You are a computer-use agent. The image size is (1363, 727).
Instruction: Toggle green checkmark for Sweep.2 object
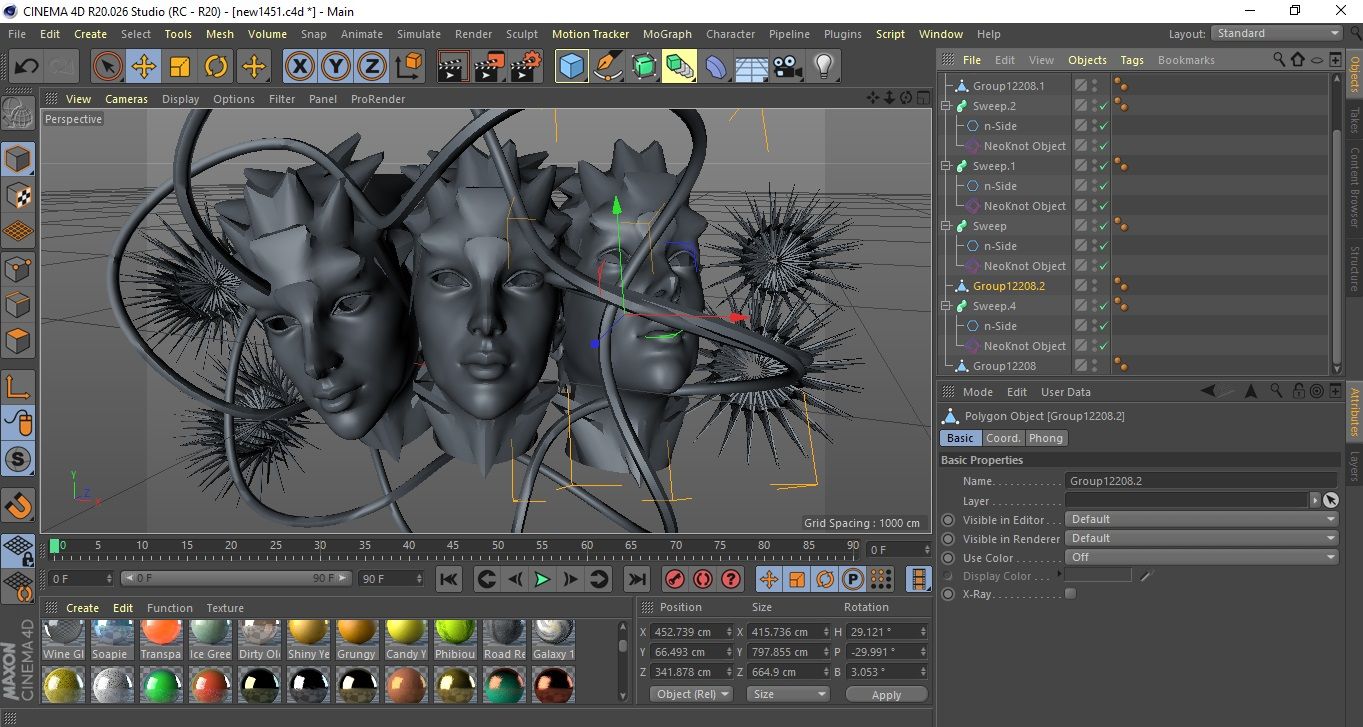point(1103,106)
